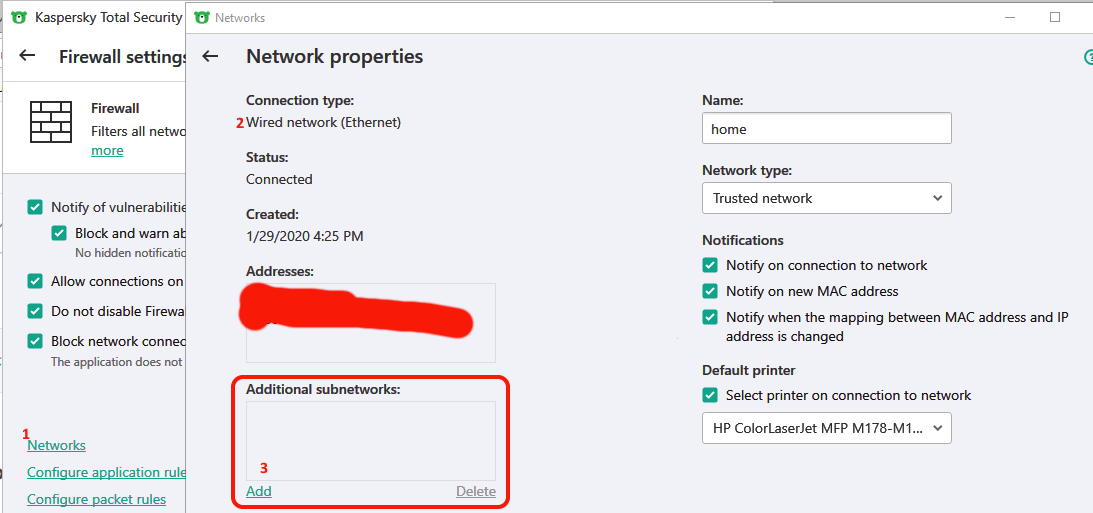Toggle MAC and IP mapping change notification
This screenshot has height=513, width=1093.
click(x=710, y=317)
